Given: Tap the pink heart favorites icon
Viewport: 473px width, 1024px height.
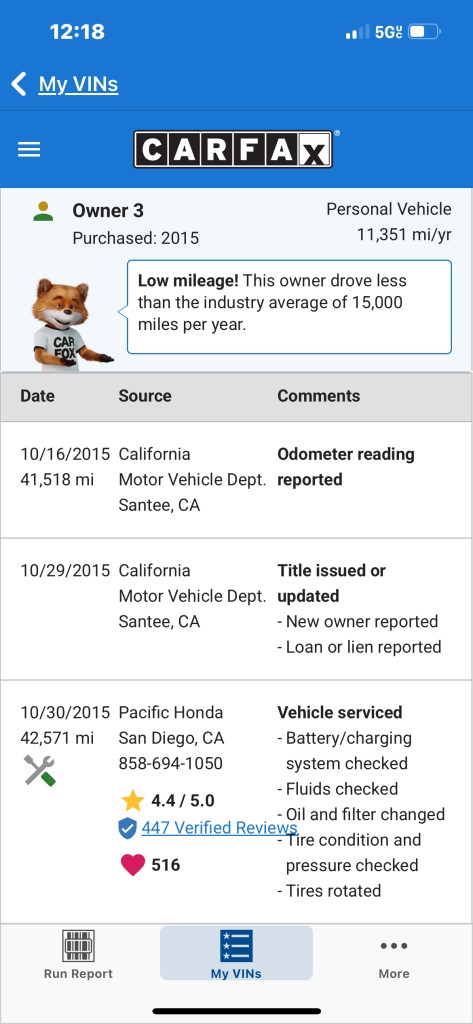Looking at the screenshot, I should 133,865.
